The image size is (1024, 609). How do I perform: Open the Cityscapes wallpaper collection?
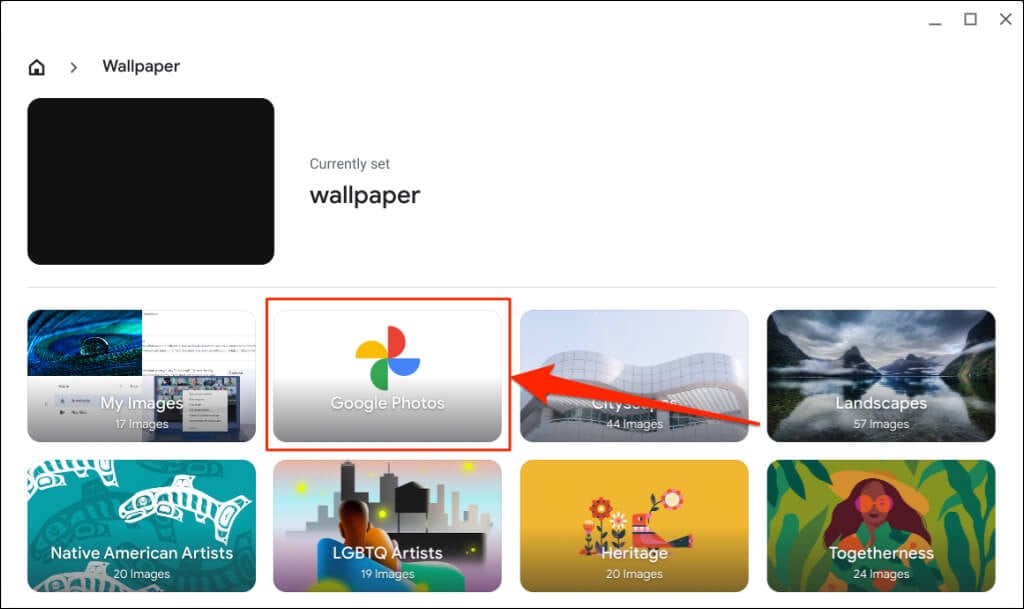point(634,376)
